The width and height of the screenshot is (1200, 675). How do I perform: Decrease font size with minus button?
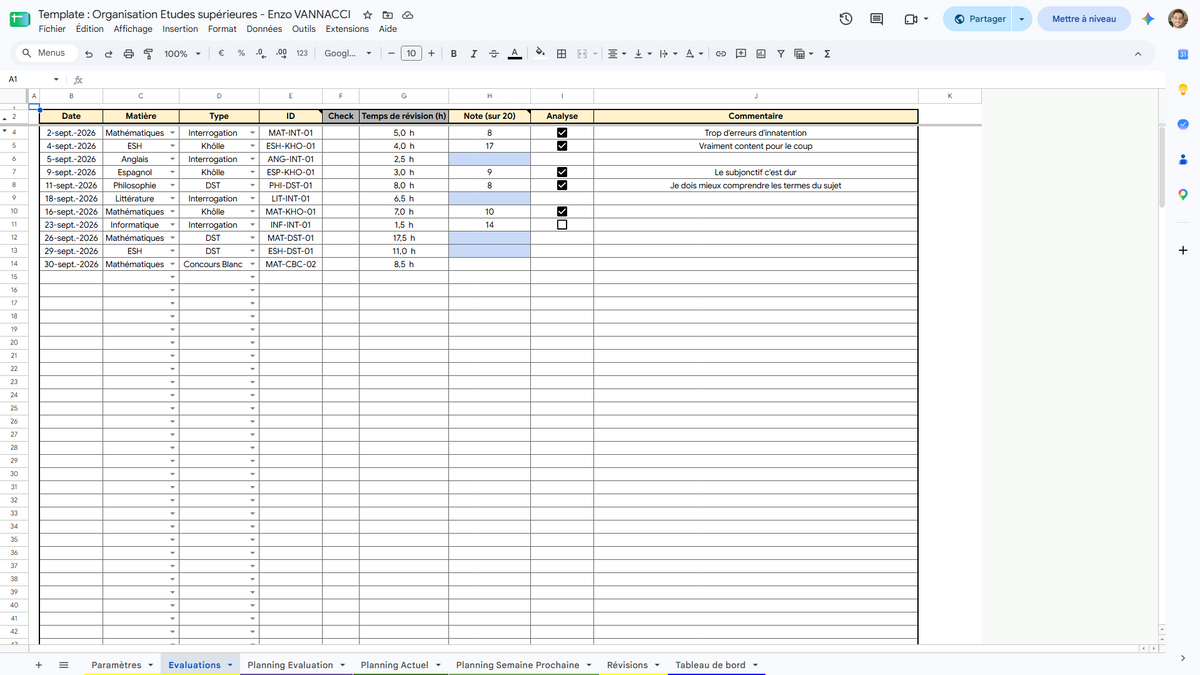point(391,54)
